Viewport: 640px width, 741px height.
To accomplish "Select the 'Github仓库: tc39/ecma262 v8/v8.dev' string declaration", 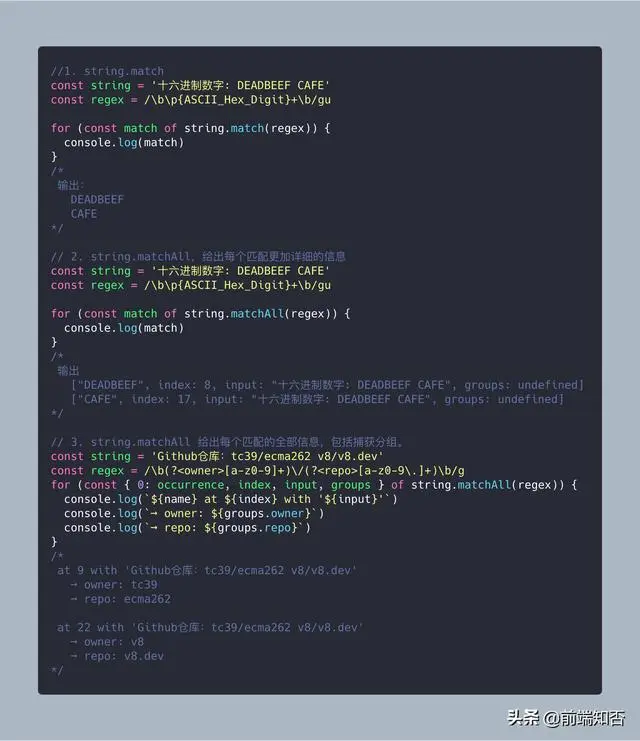I will point(217,457).
